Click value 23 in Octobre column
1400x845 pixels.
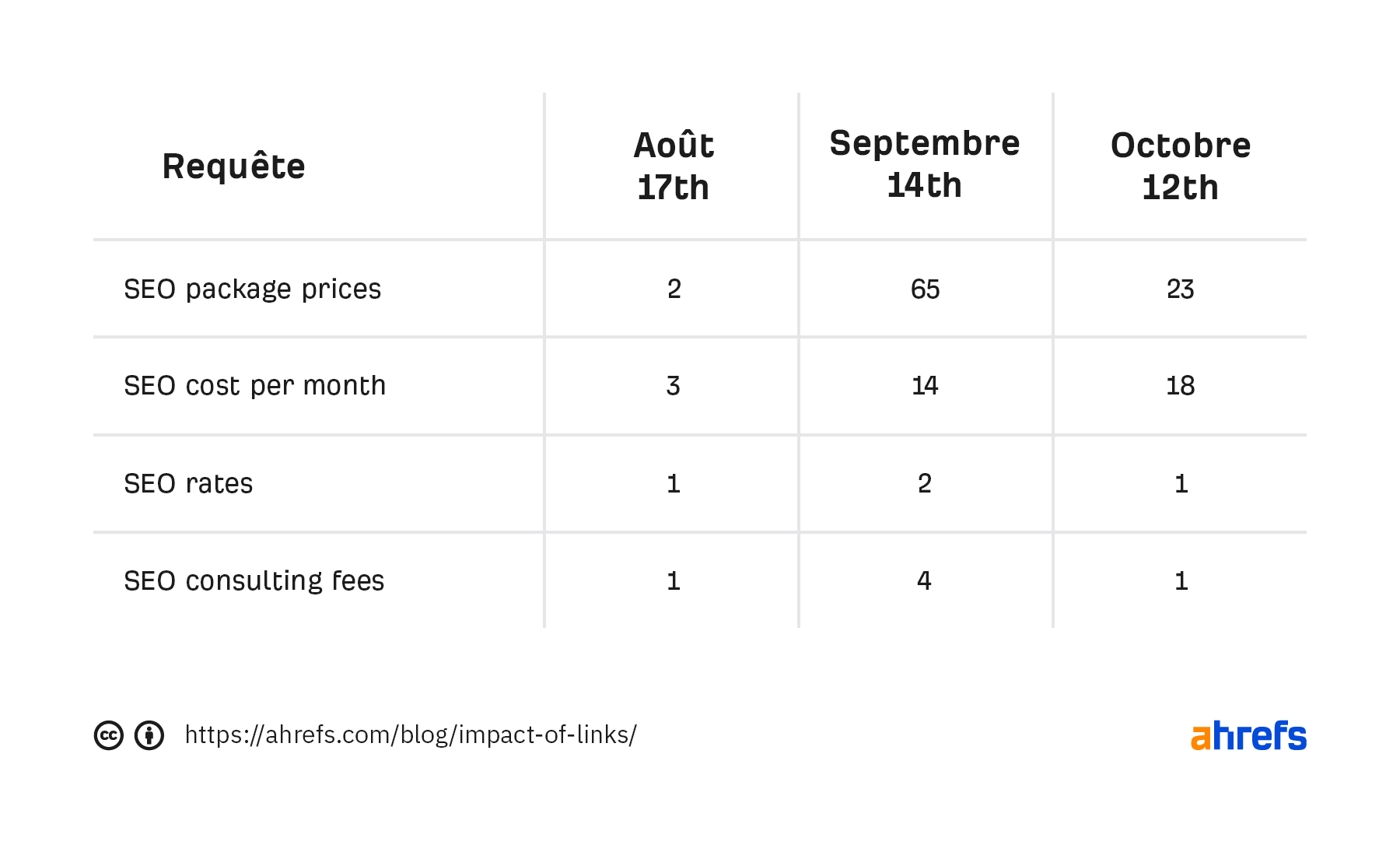click(x=1180, y=289)
